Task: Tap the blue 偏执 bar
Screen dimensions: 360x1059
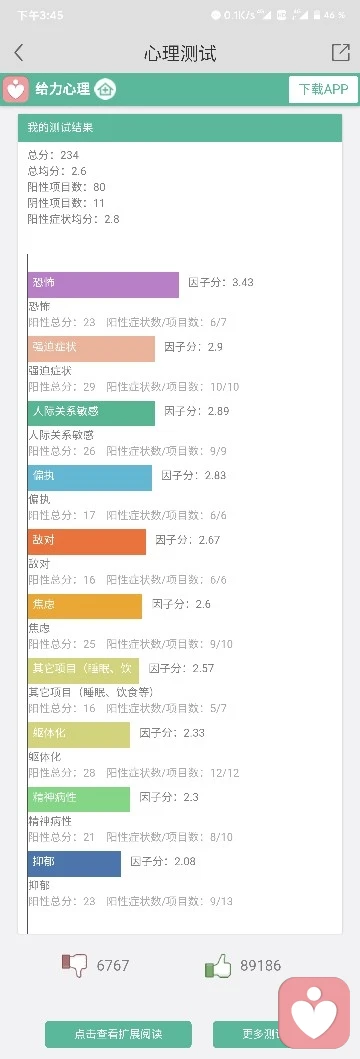Action: click(90, 477)
